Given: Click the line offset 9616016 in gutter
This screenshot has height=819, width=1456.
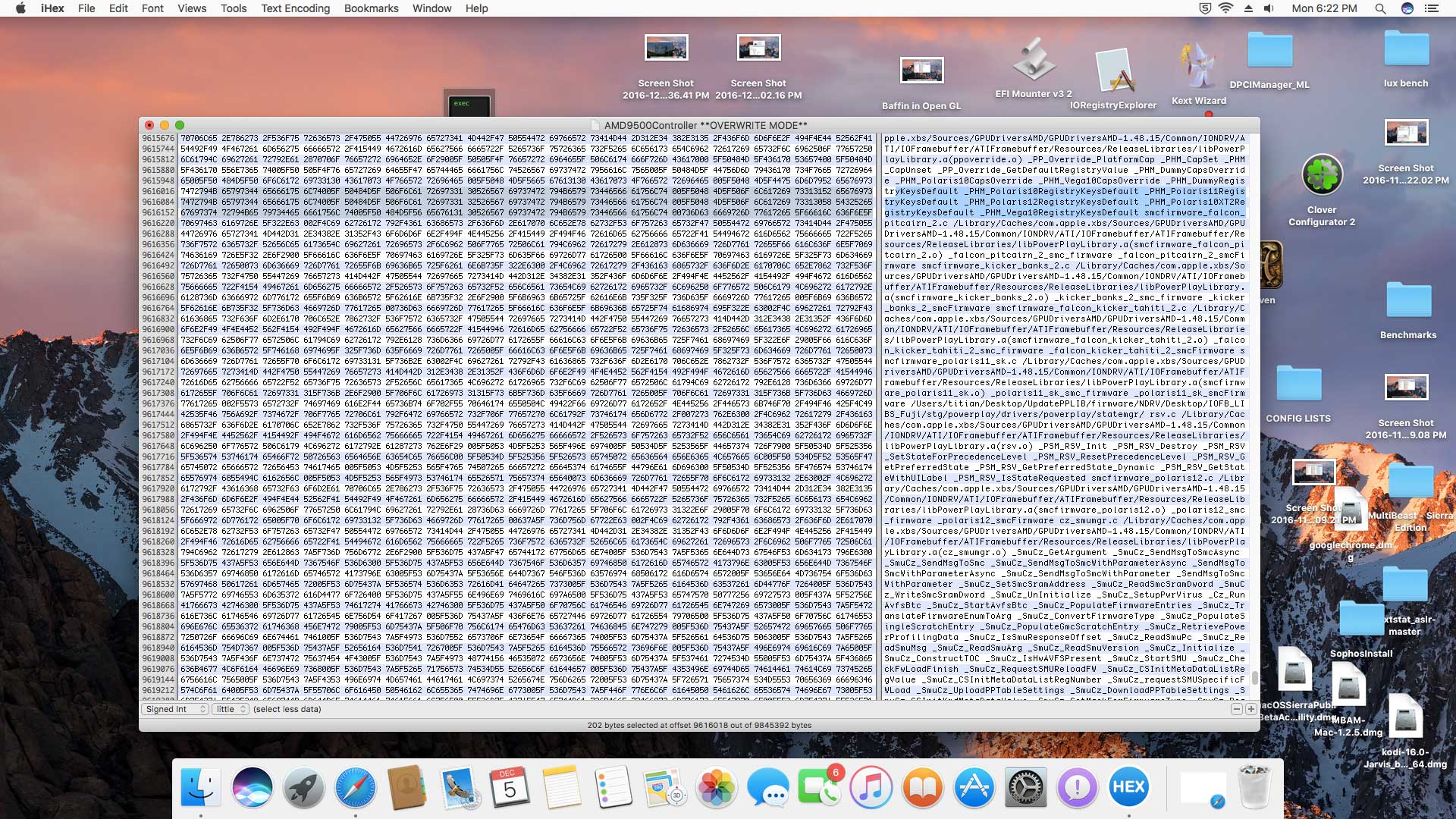Looking at the screenshot, I should click(x=158, y=191).
